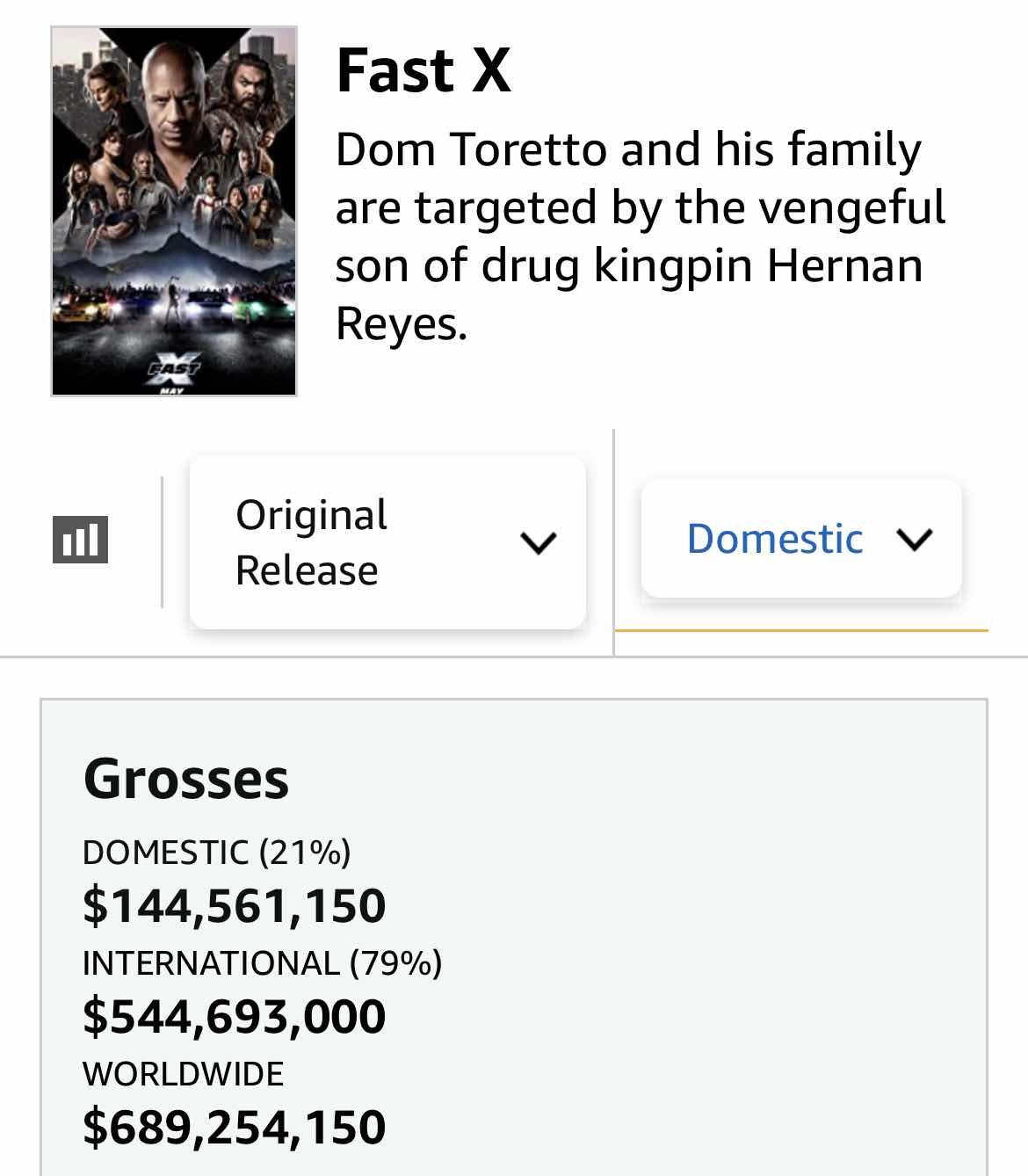Click the chevron arrow beside Original Release
Image resolution: width=1028 pixels, height=1176 pixels.
click(538, 542)
